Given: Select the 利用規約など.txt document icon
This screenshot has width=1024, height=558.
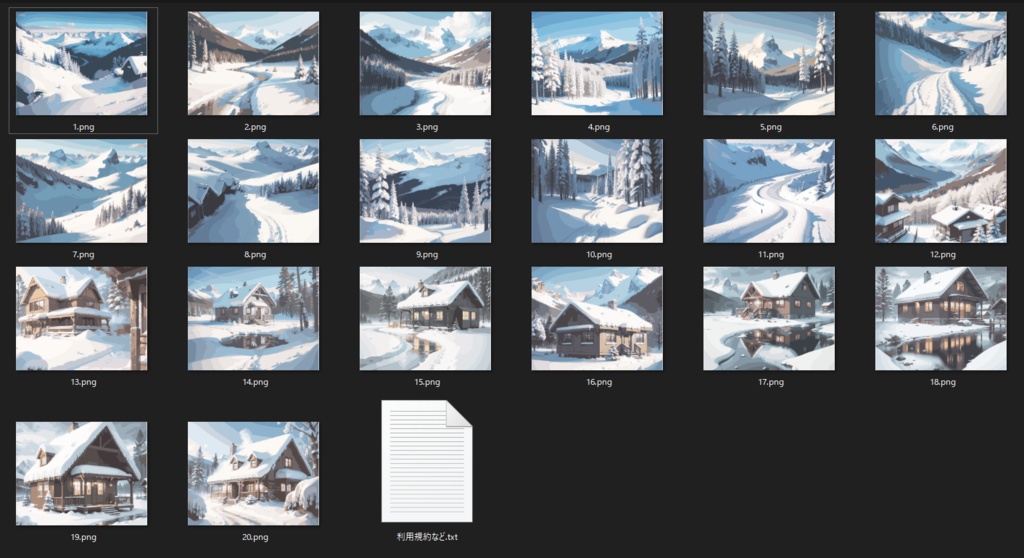Looking at the screenshot, I should (x=426, y=461).
